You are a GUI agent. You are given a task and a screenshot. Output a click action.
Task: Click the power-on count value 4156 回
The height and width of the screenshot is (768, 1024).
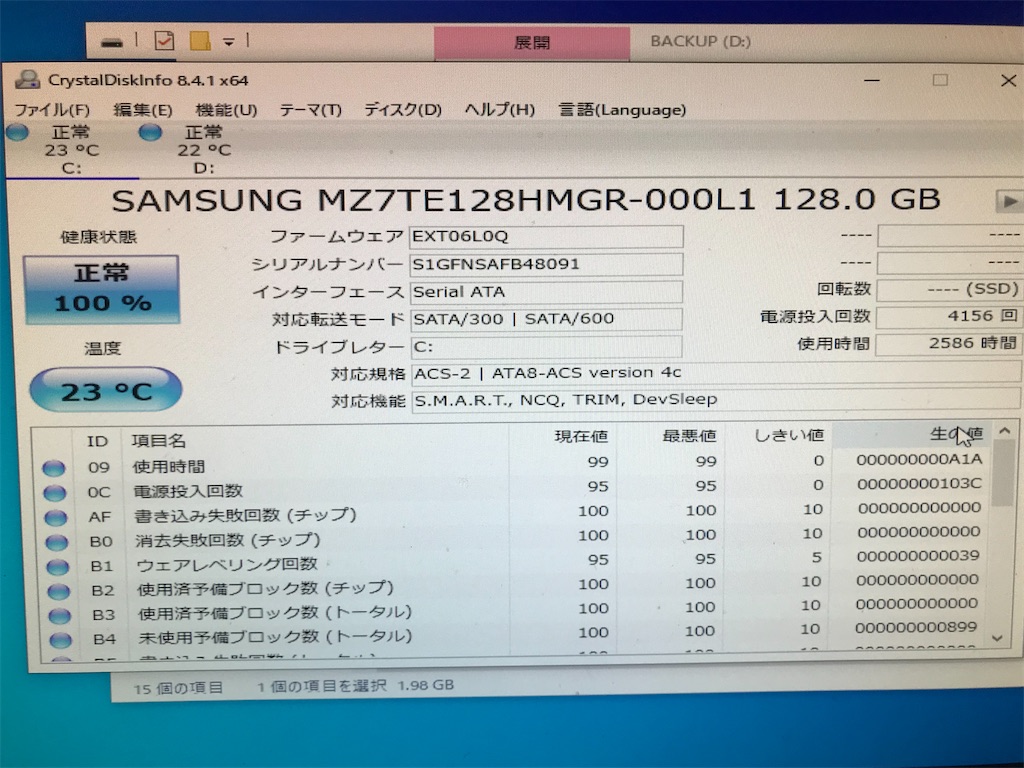(x=949, y=317)
